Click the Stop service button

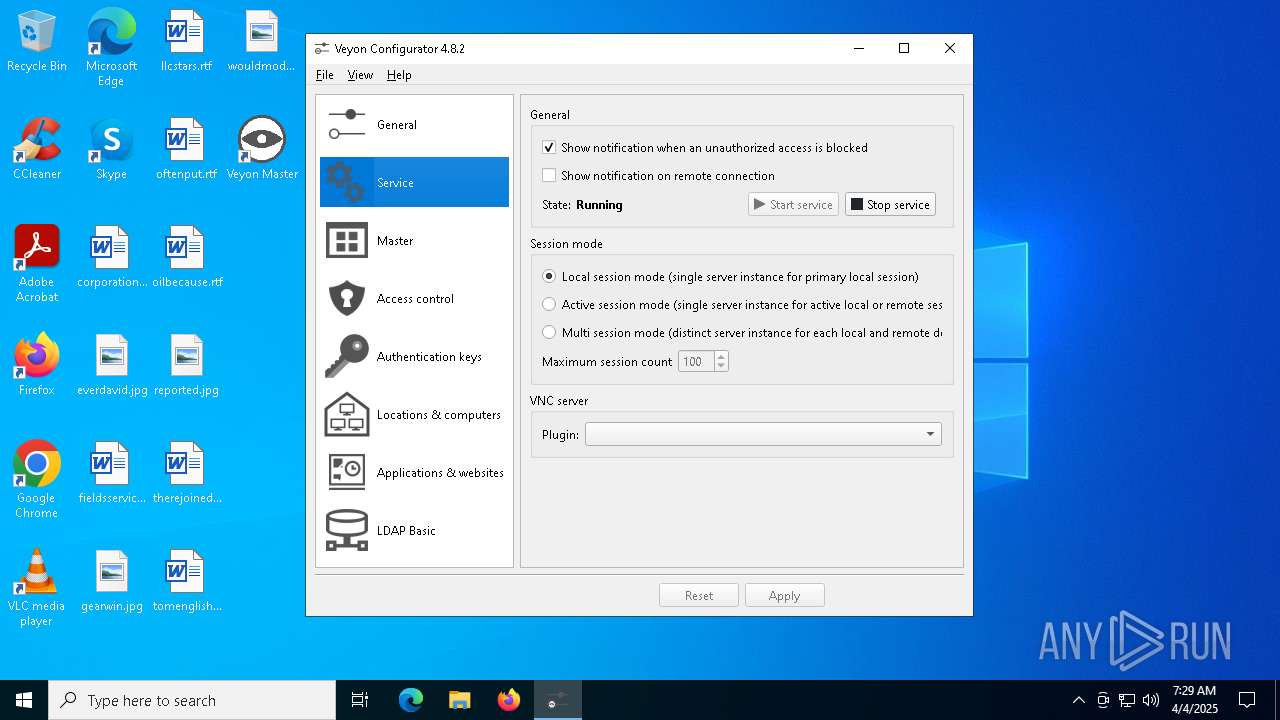890,204
